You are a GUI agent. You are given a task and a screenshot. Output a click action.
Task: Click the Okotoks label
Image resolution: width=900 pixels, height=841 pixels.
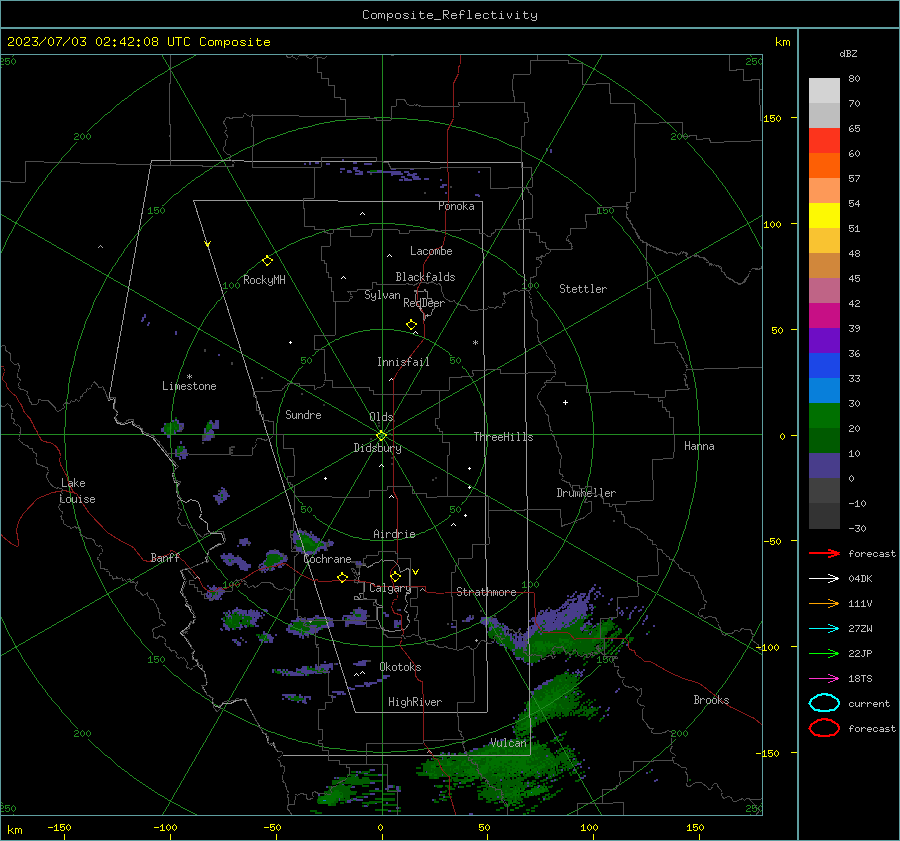[400, 667]
